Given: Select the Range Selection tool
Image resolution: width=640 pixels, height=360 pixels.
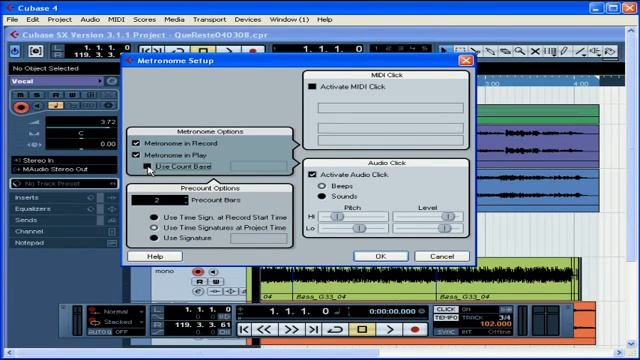Looking at the screenshot, I should (x=460, y=51).
